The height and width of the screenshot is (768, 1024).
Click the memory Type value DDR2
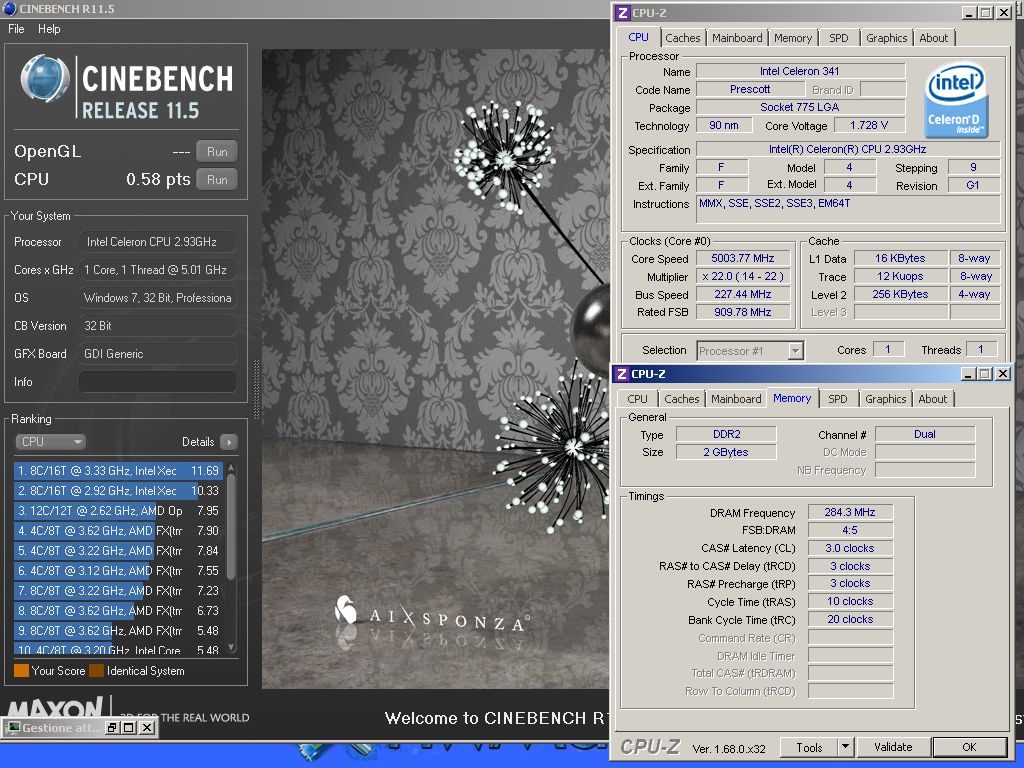point(726,434)
